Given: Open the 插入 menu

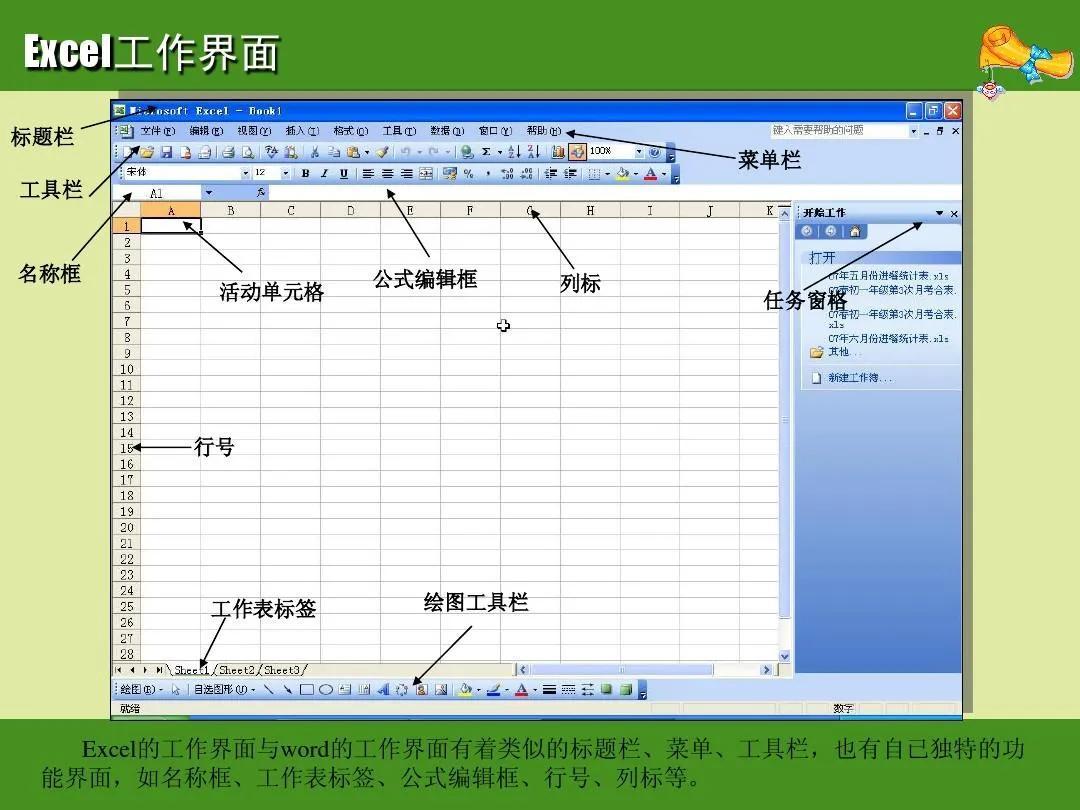Looking at the screenshot, I should 302,131.
